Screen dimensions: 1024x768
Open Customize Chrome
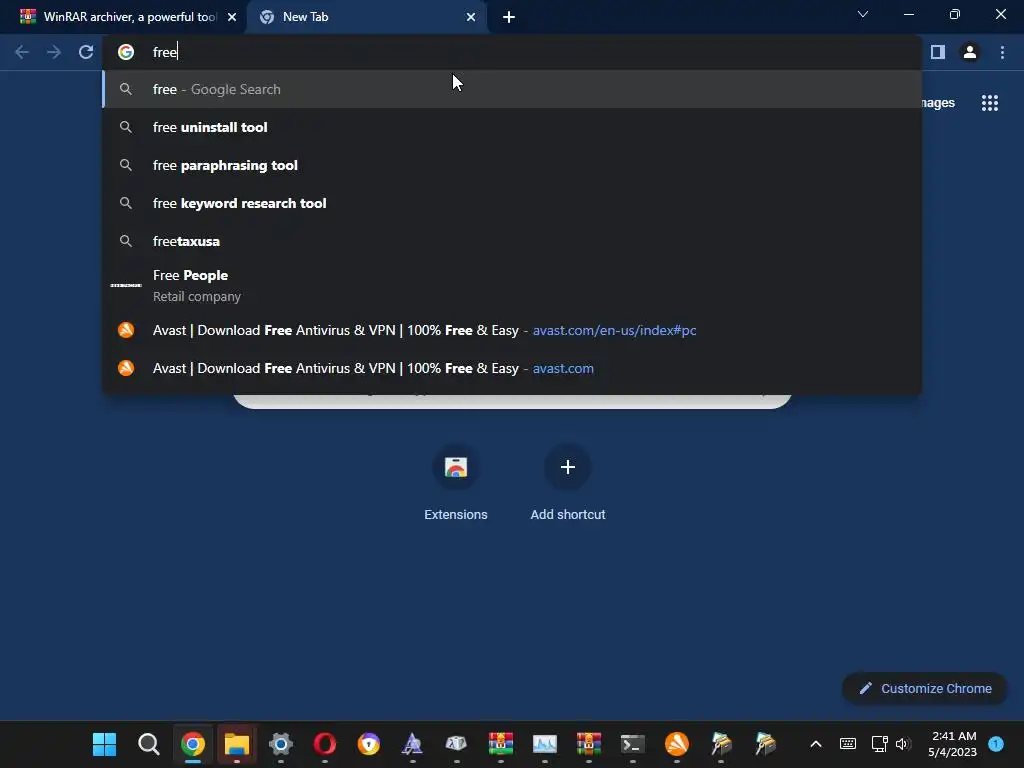pos(925,688)
